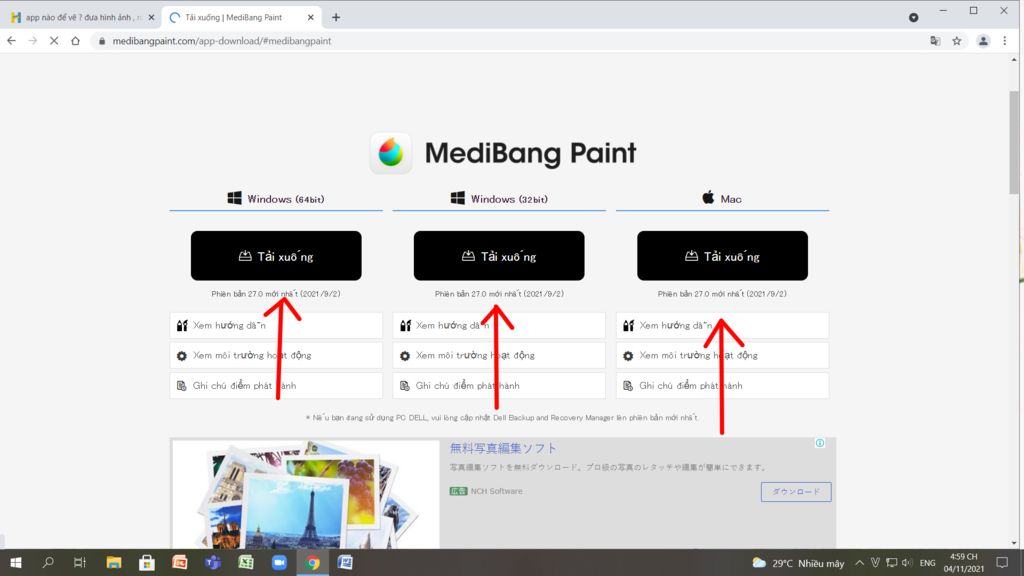Open PowerPoint from the taskbar
The width and height of the screenshot is (1024, 576).
tap(180, 562)
